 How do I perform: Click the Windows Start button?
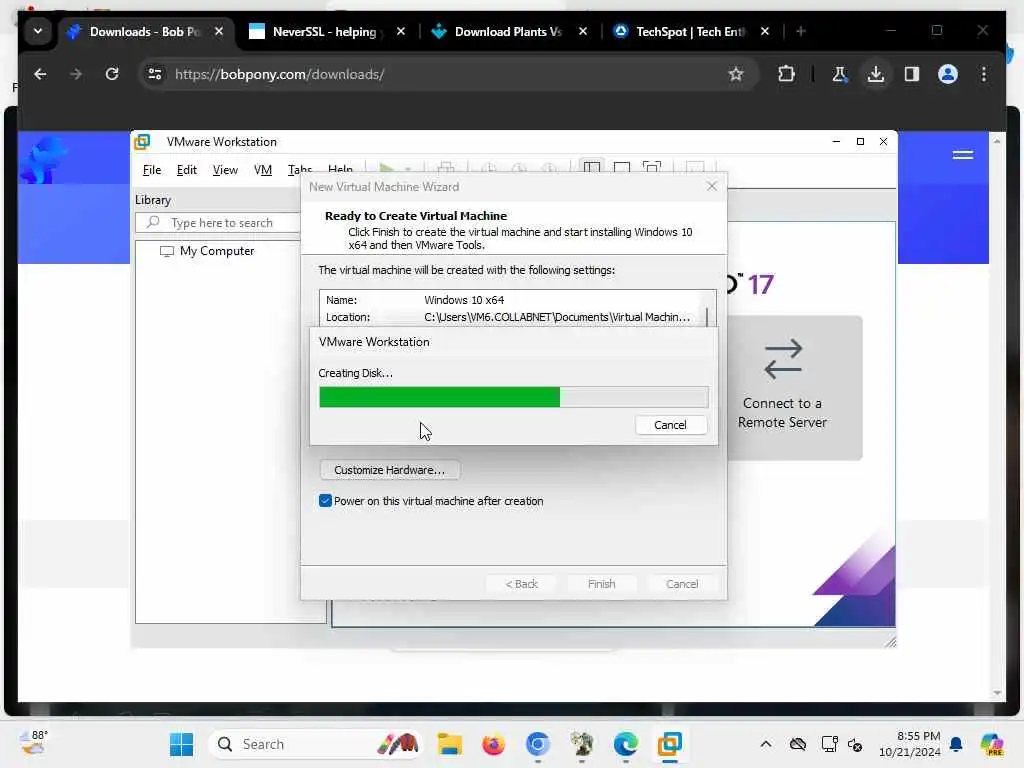181,744
